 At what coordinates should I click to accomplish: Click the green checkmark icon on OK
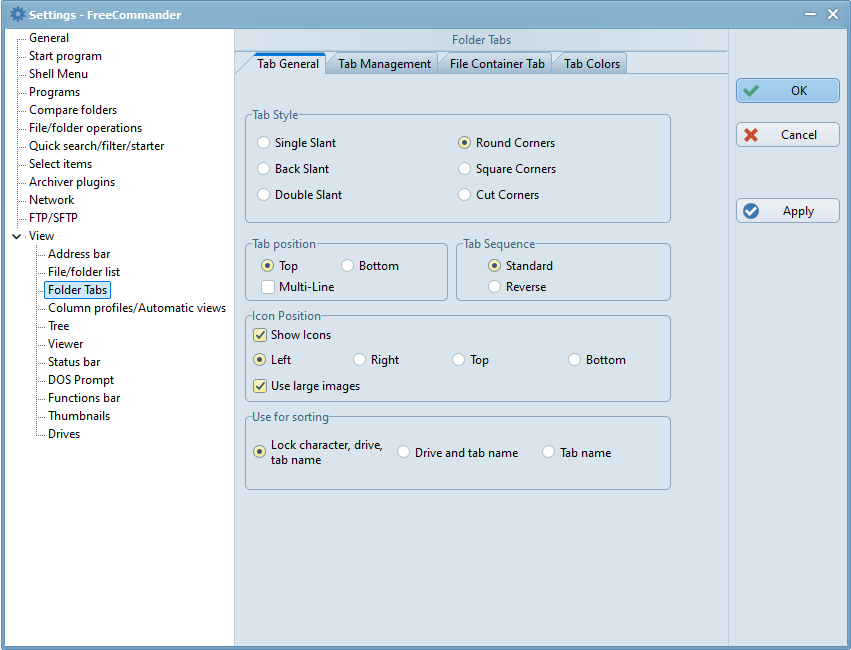click(752, 91)
